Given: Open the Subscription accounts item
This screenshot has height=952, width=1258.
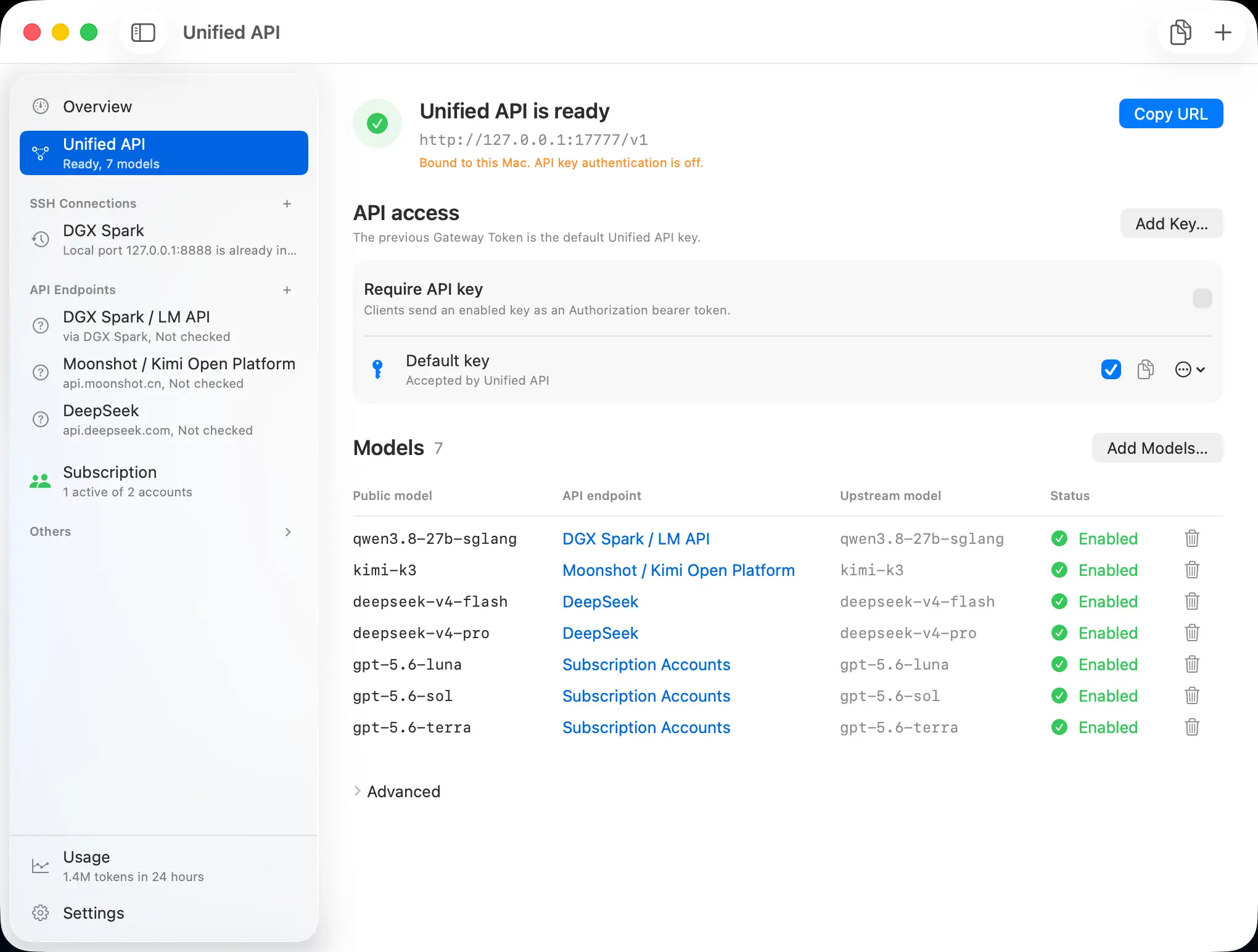Looking at the screenshot, I should pyautogui.click(x=164, y=481).
